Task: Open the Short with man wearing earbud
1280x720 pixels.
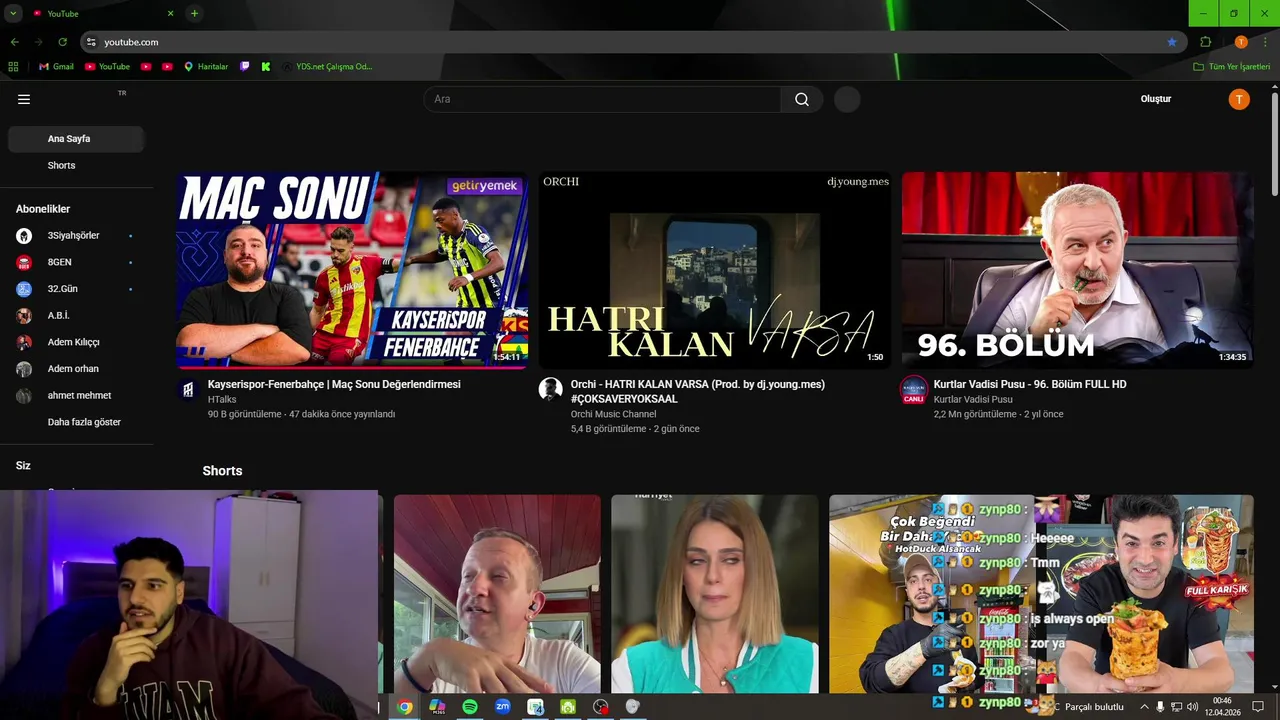Action: [497, 594]
